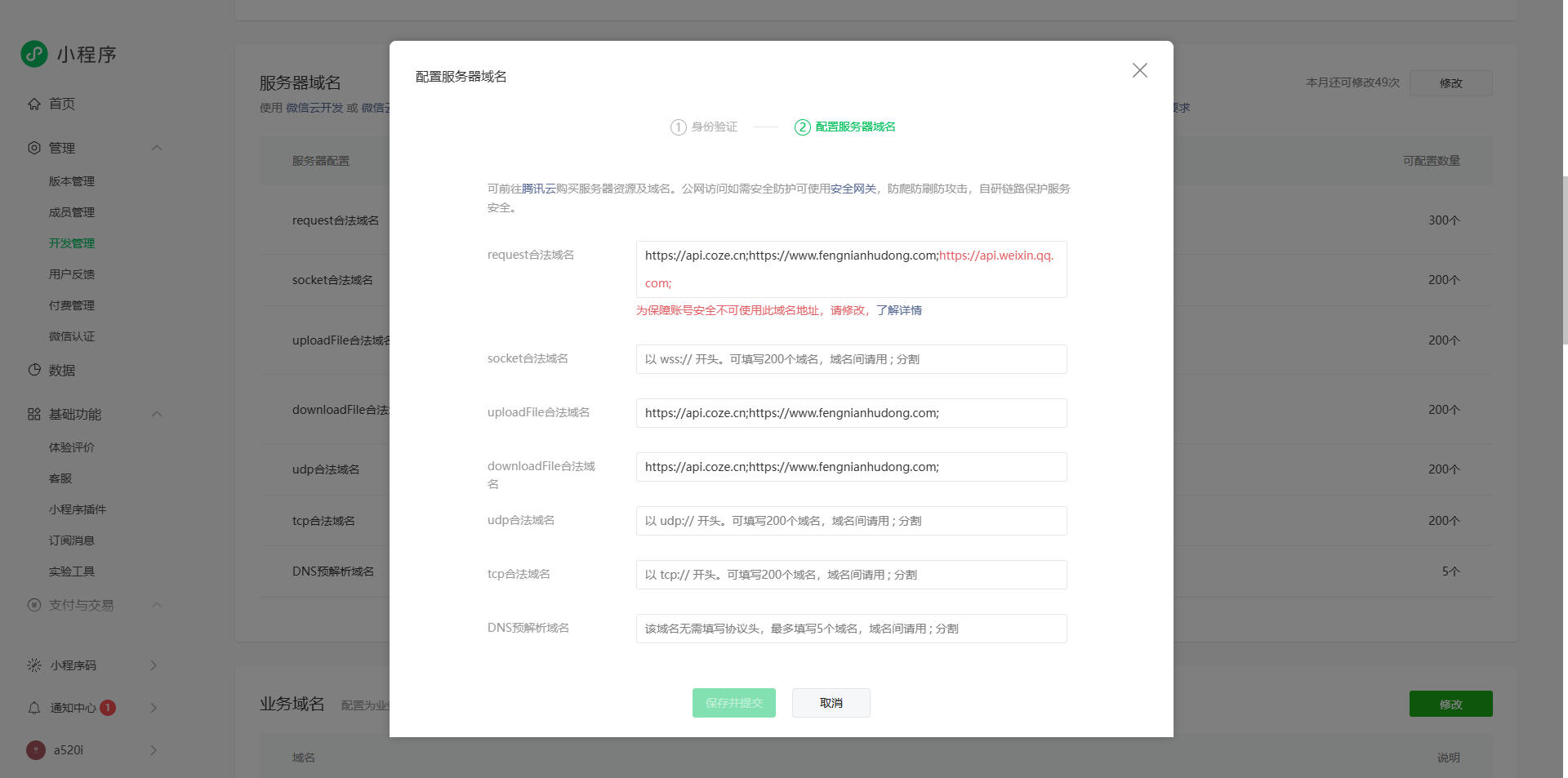Click 数据 label in sidebar
Screen dimensions: 1568x778
coord(62,370)
